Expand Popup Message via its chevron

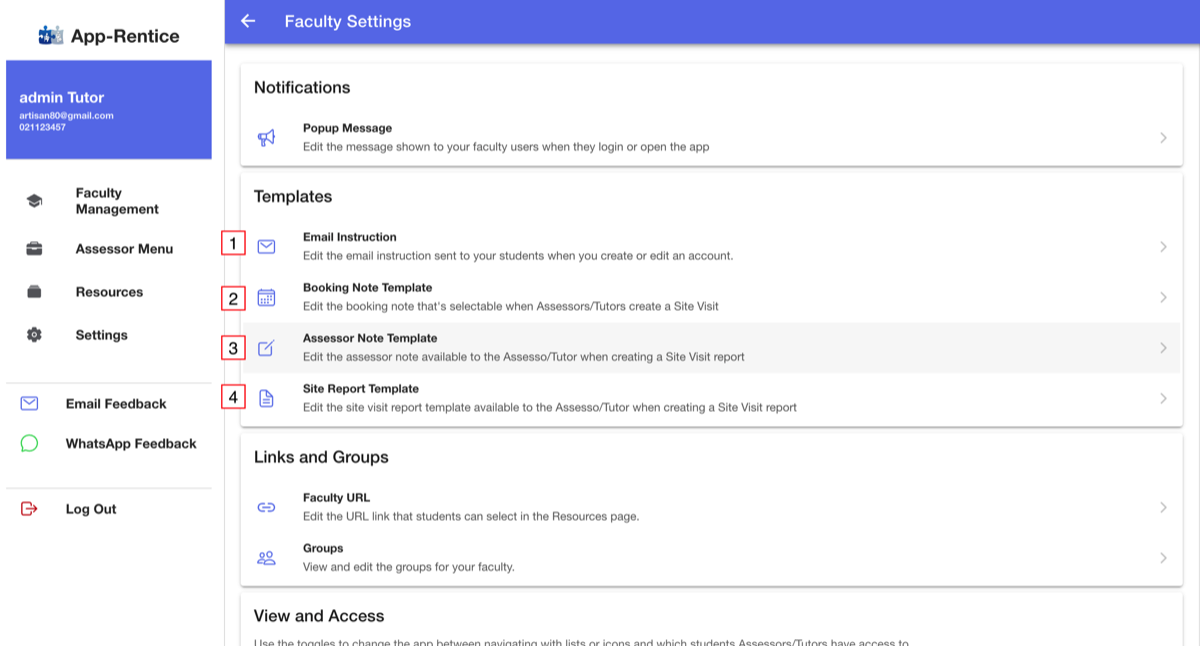[x=1163, y=138]
